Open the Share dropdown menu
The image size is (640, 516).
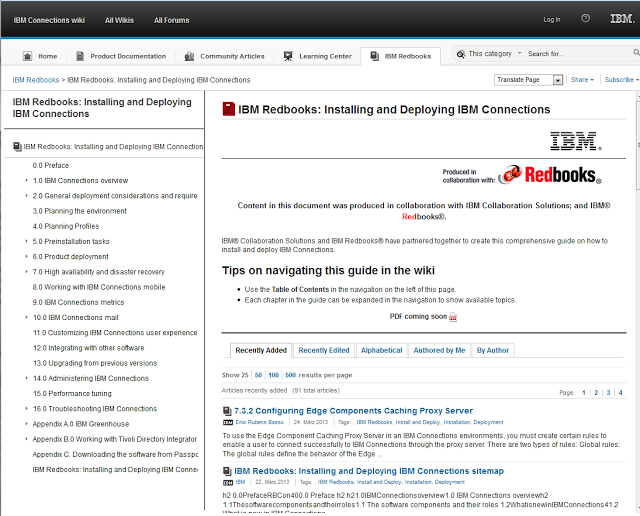coord(584,80)
